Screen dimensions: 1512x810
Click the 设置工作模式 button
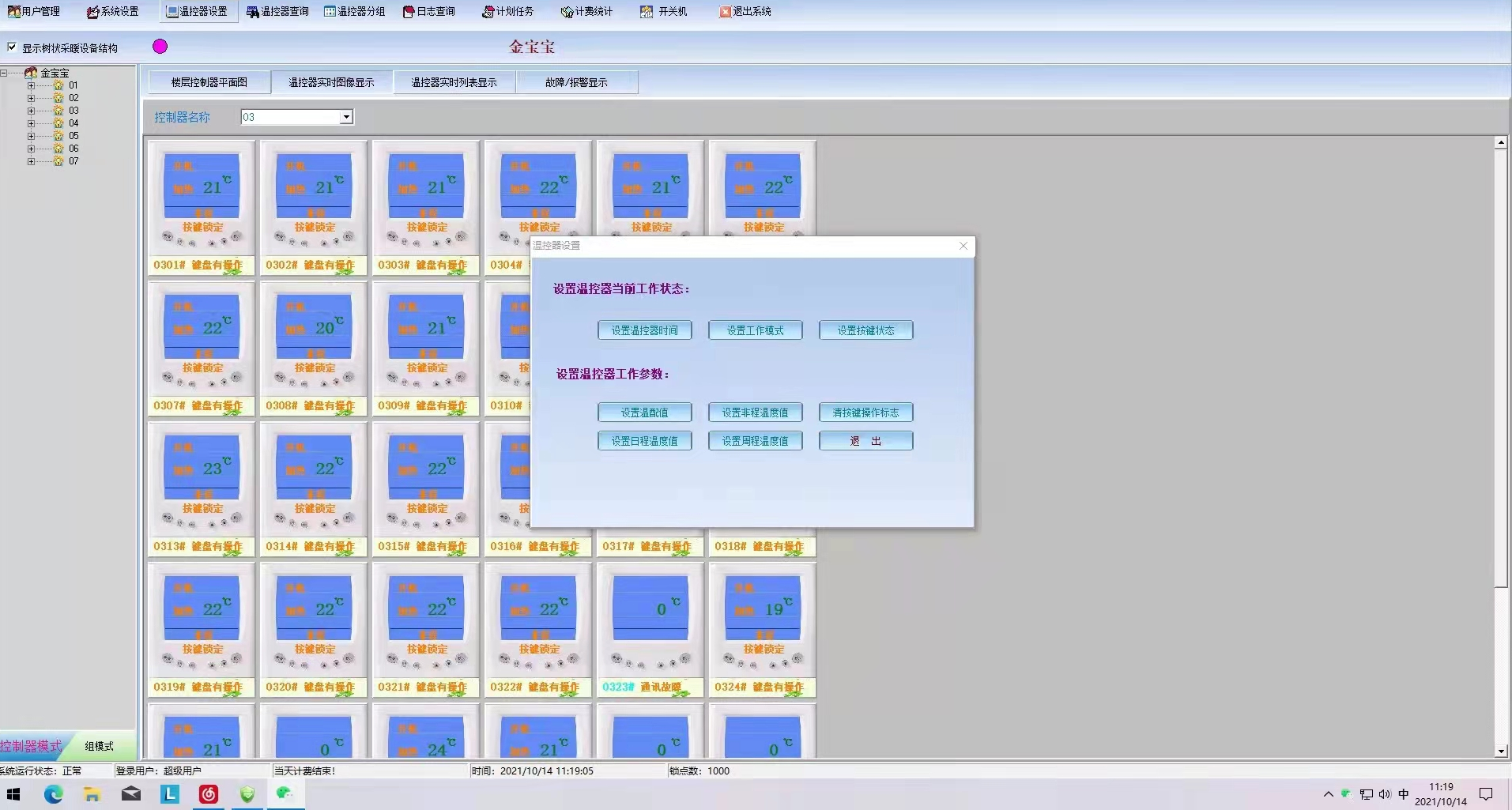(755, 330)
